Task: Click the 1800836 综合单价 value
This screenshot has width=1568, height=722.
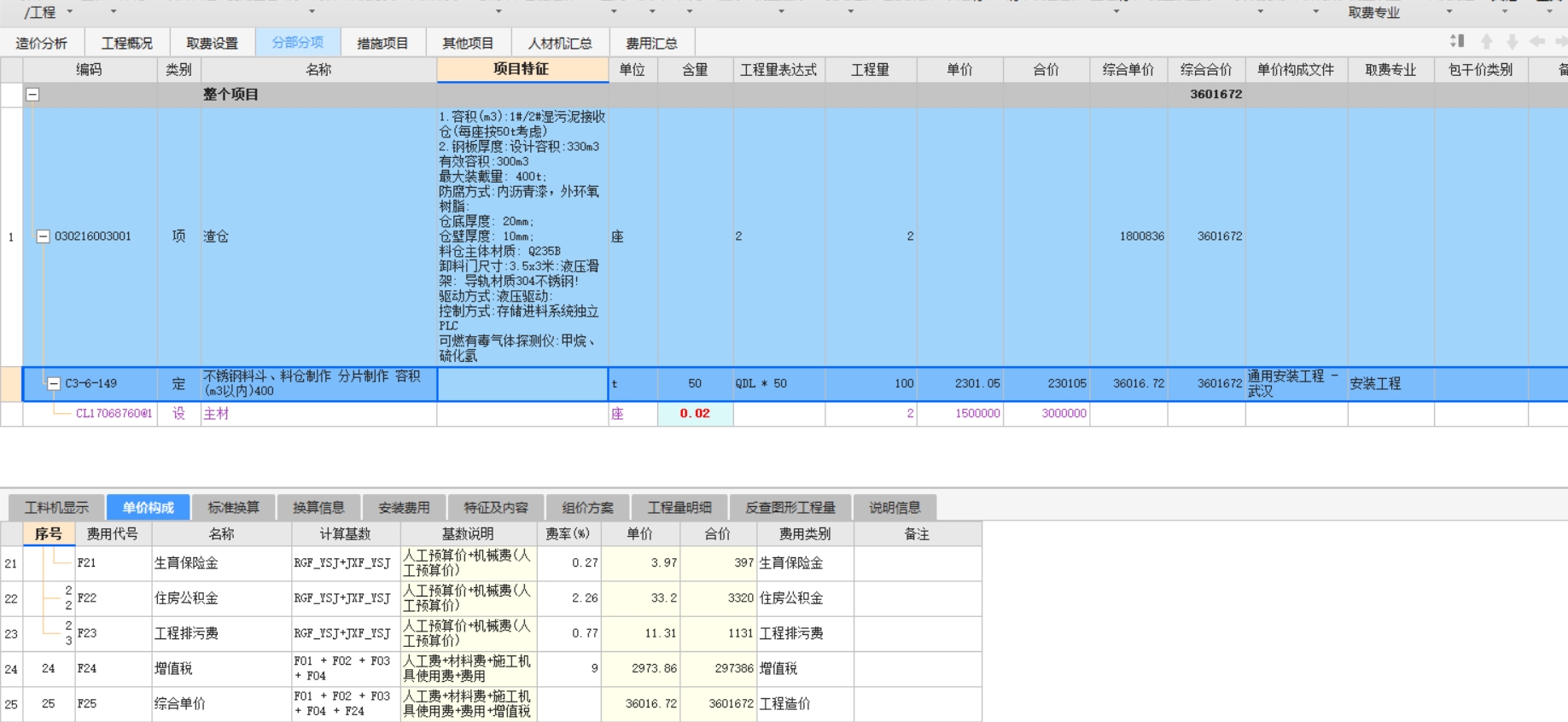Action: [x=1142, y=236]
